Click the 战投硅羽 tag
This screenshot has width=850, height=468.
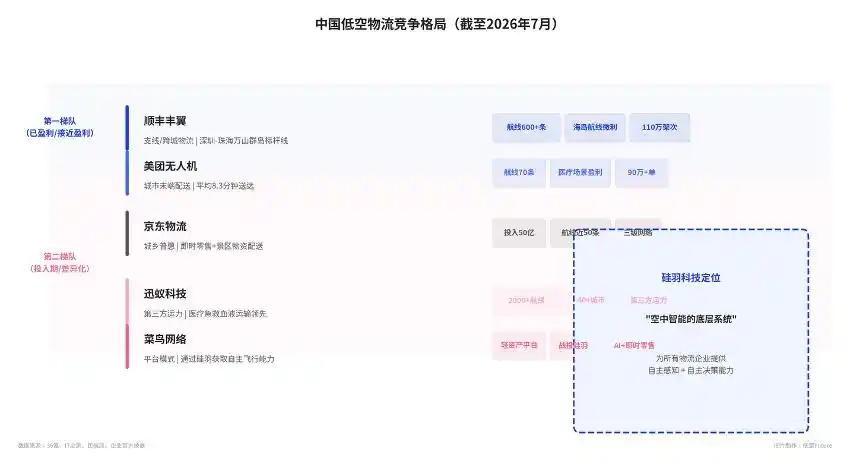(x=573, y=345)
